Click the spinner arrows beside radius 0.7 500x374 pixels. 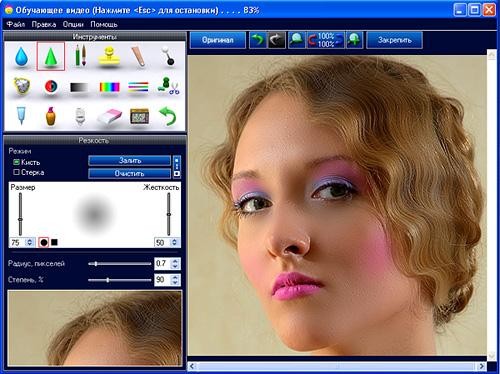pos(176,264)
